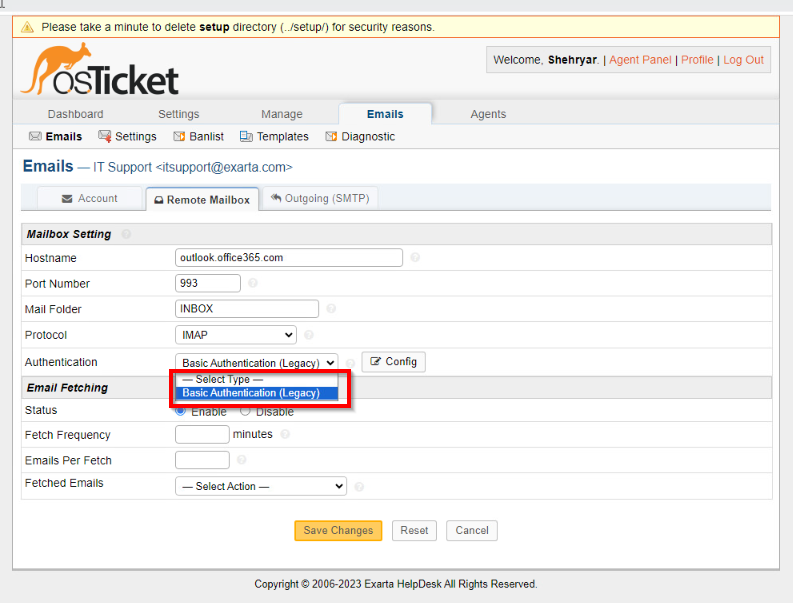Click the osTicket kangaroo logo
Viewport: 793px width, 603px height.
(x=99, y=72)
